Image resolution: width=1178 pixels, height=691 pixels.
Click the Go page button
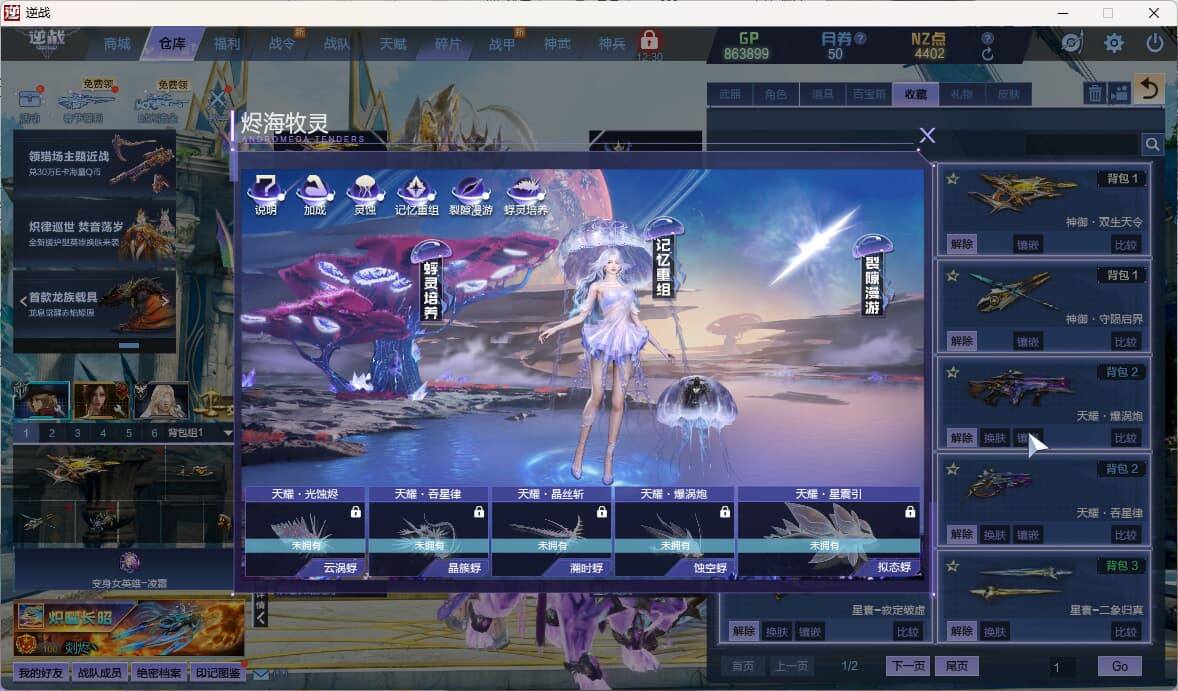(1119, 666)
